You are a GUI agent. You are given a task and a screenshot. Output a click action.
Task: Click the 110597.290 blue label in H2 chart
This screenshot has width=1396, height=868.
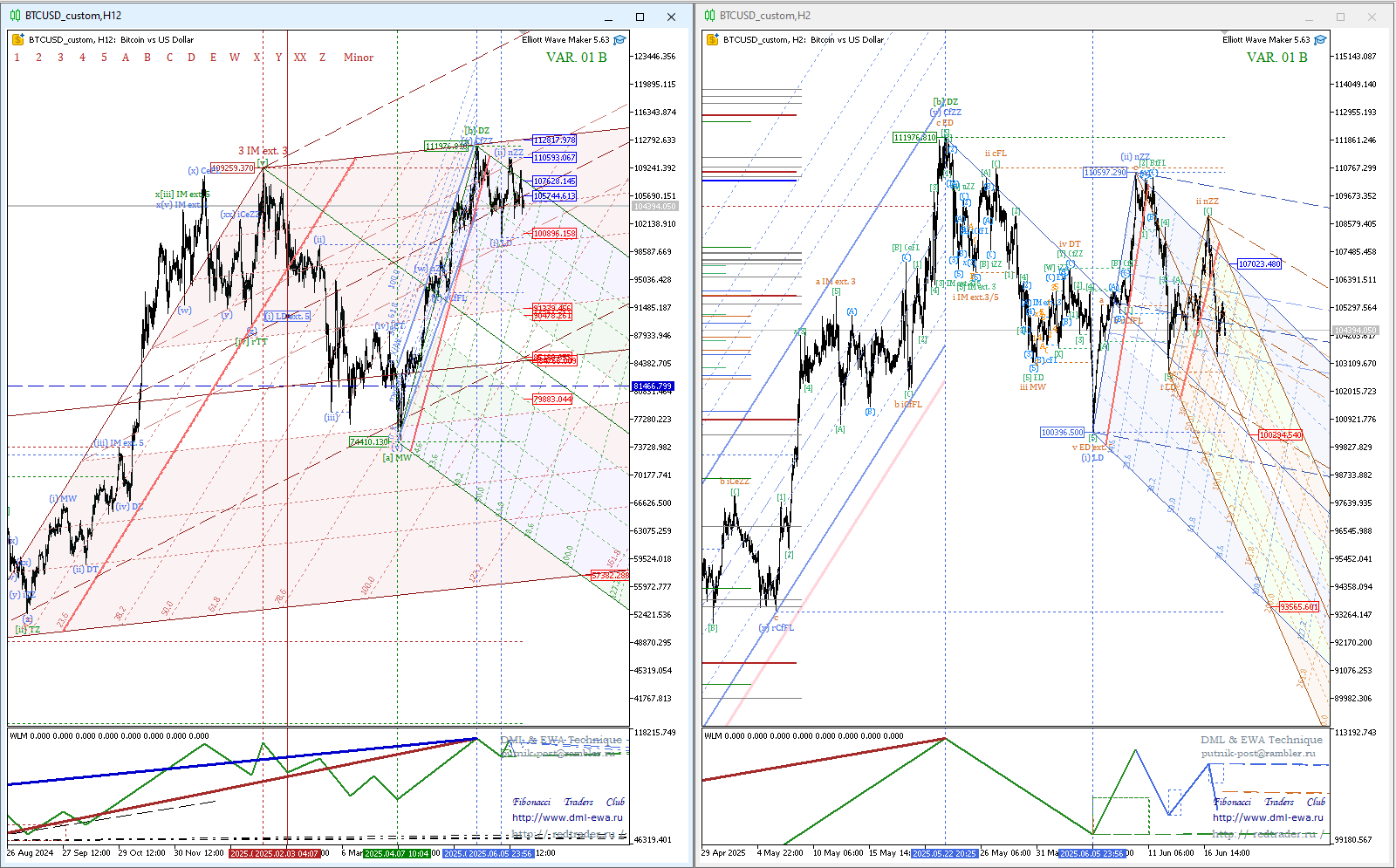[x=1105, y=172]
